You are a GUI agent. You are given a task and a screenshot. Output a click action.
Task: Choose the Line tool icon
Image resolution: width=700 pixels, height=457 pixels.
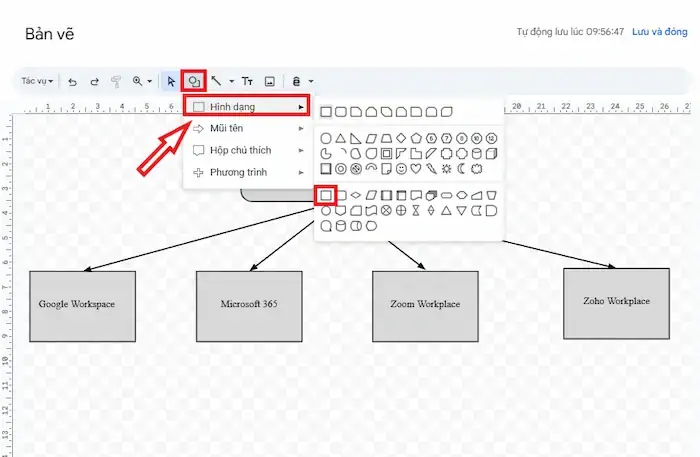(x=217, y=81)
